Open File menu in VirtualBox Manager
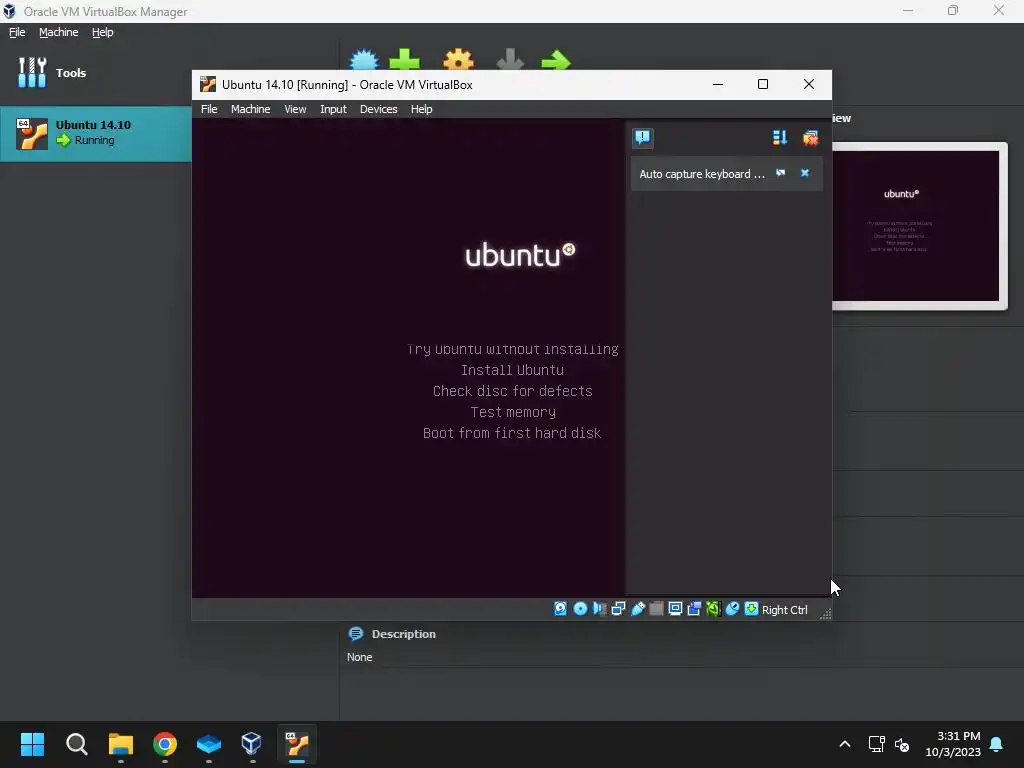The height and width of the screenshot is (768, 1024). 17,32
